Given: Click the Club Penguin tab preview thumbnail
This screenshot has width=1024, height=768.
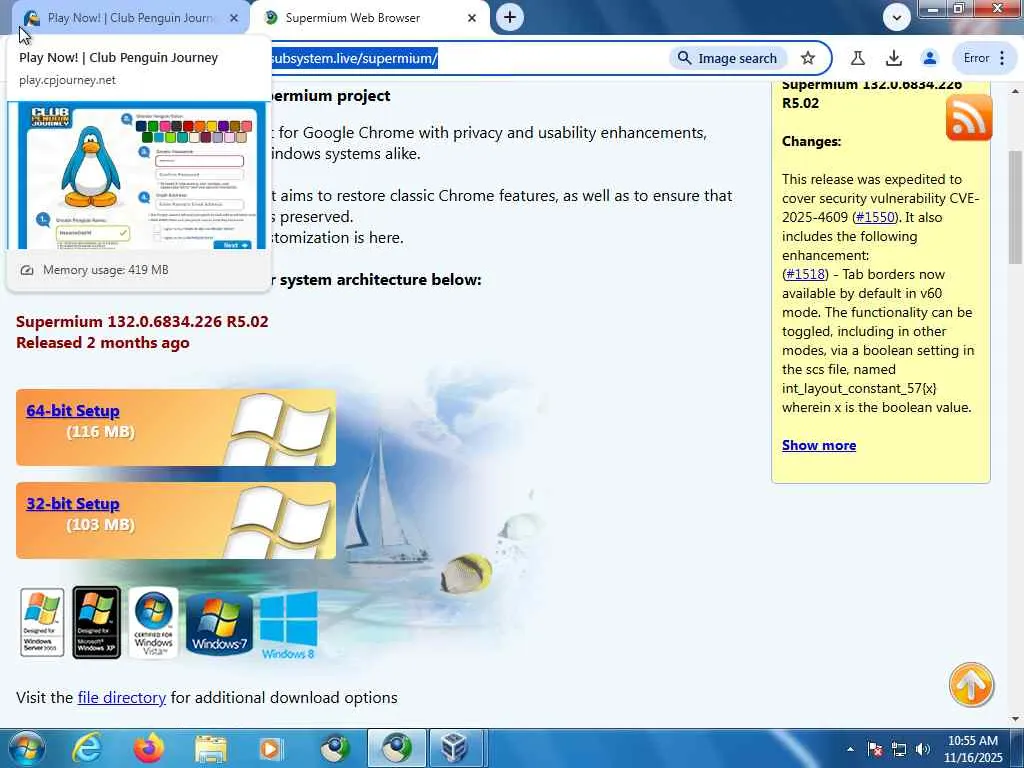Looking at the screenshot, I should (137, 175).
